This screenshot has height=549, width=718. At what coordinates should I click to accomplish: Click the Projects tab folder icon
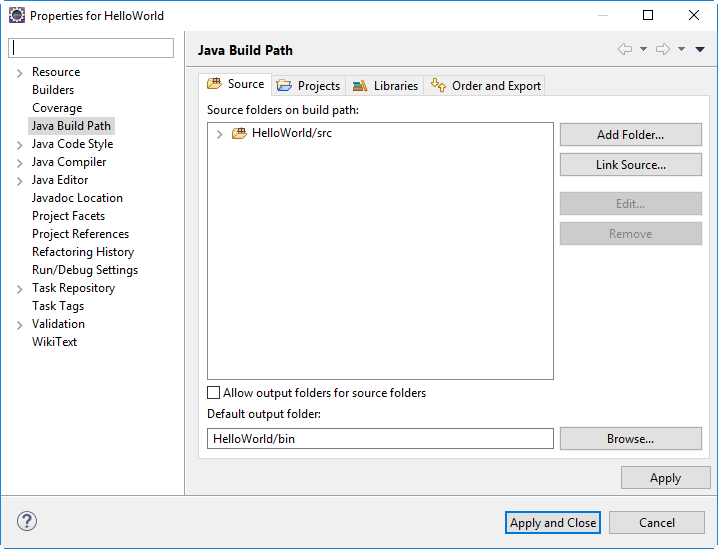(x=284, y=85)
